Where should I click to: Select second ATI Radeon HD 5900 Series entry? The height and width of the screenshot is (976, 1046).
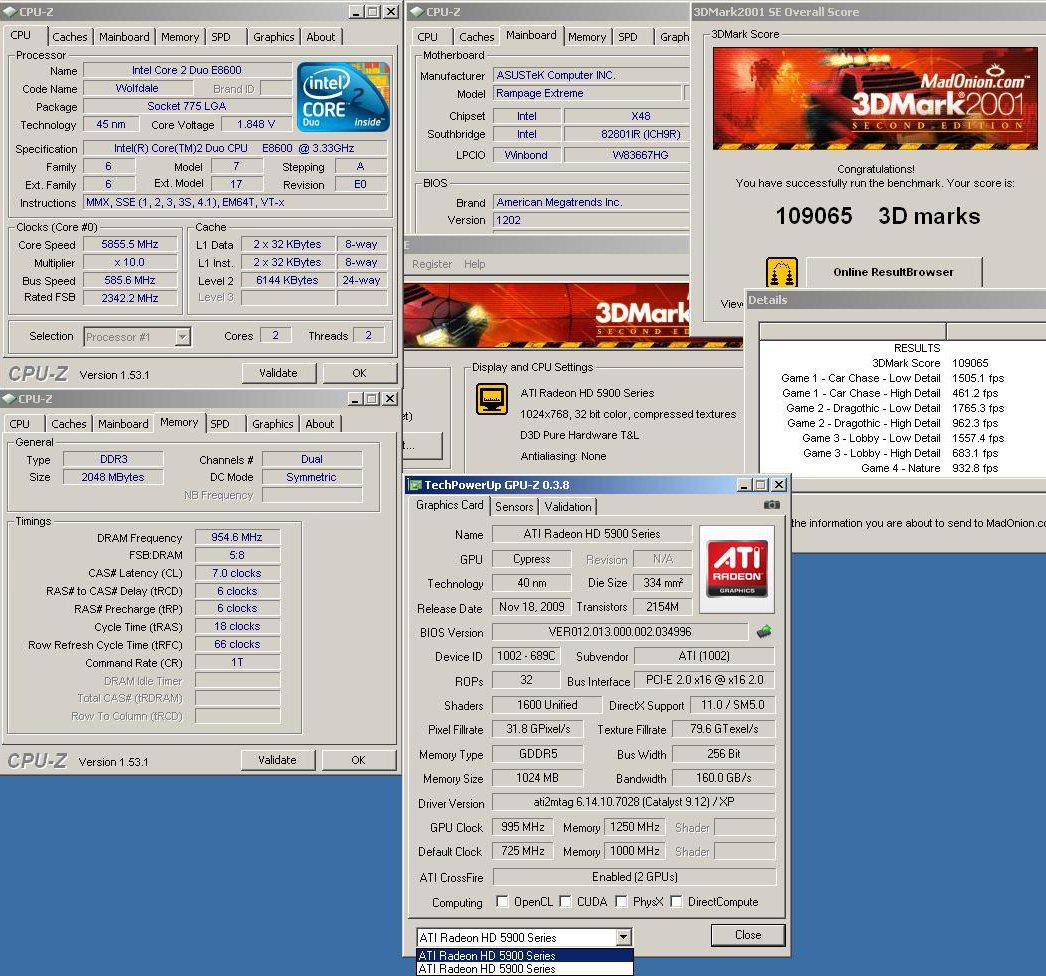click(x=524, y=969)
